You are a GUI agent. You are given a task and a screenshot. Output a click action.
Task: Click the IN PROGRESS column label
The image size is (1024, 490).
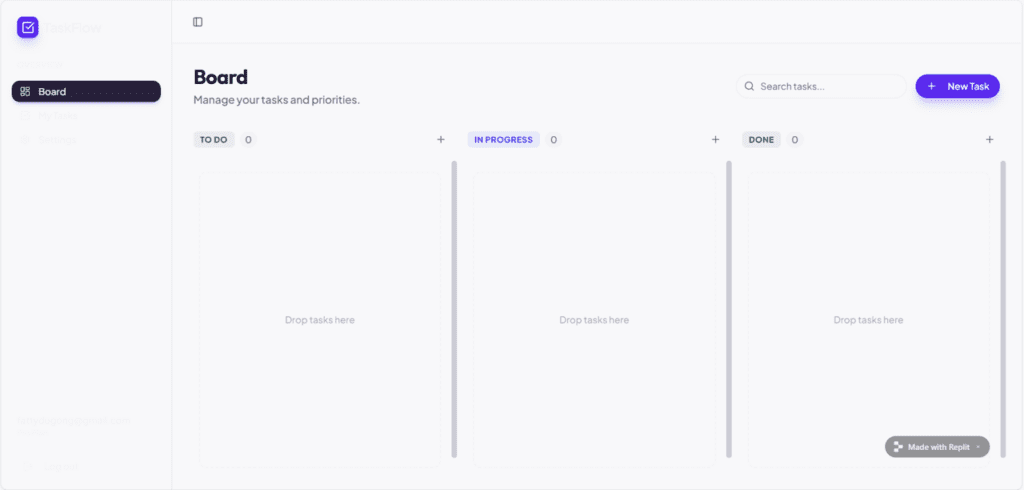click(504, 140)
